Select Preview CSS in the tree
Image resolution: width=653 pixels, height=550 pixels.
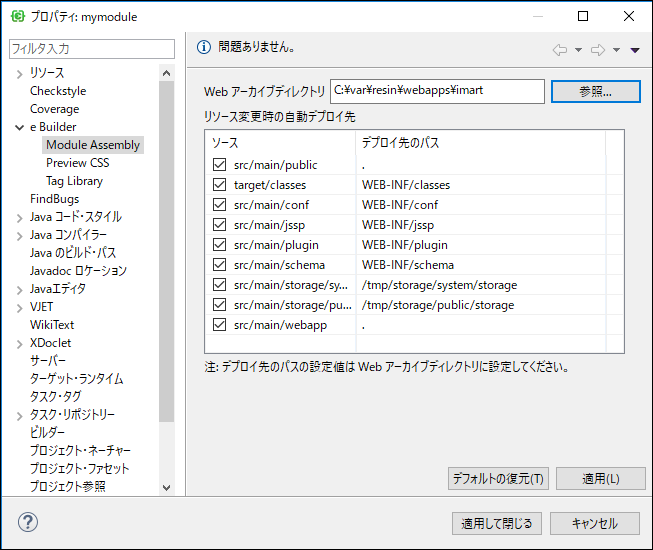tap(78, 163)
